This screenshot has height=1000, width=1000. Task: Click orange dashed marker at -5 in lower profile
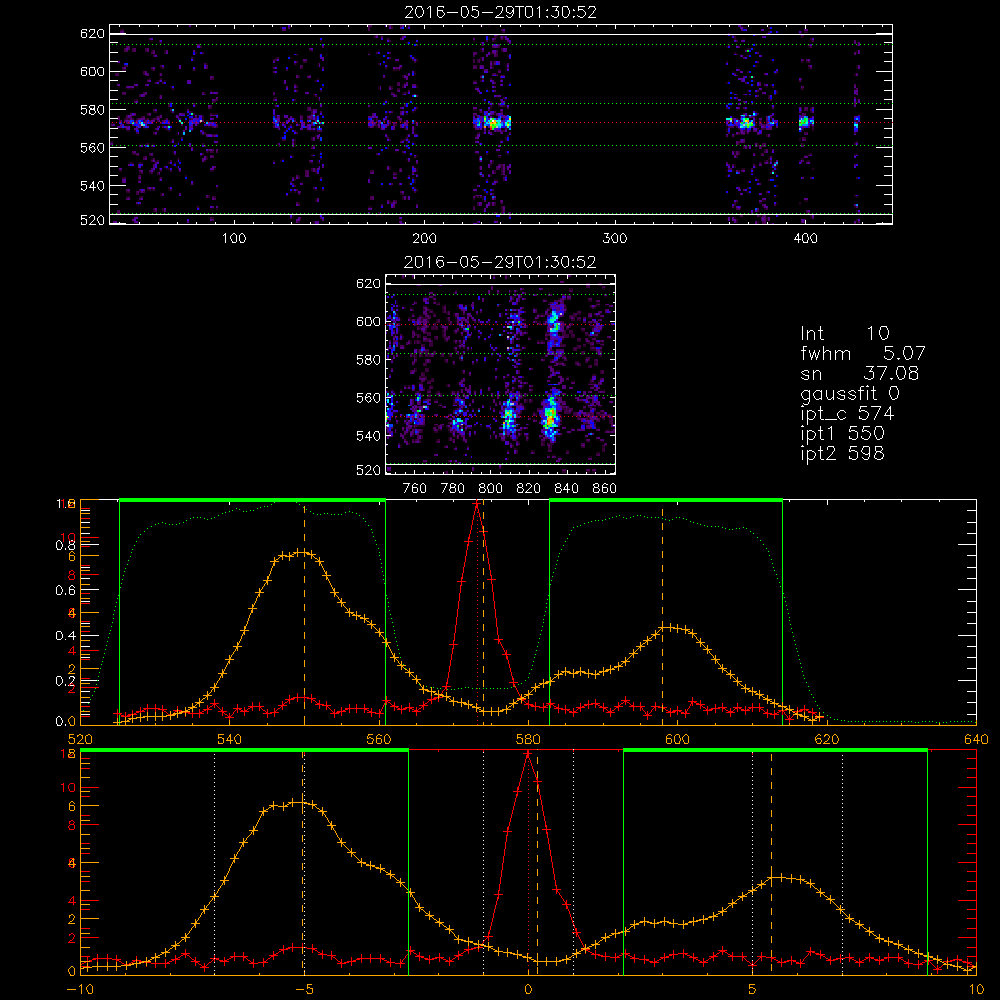pyautogui.click(x=304, y=864)
